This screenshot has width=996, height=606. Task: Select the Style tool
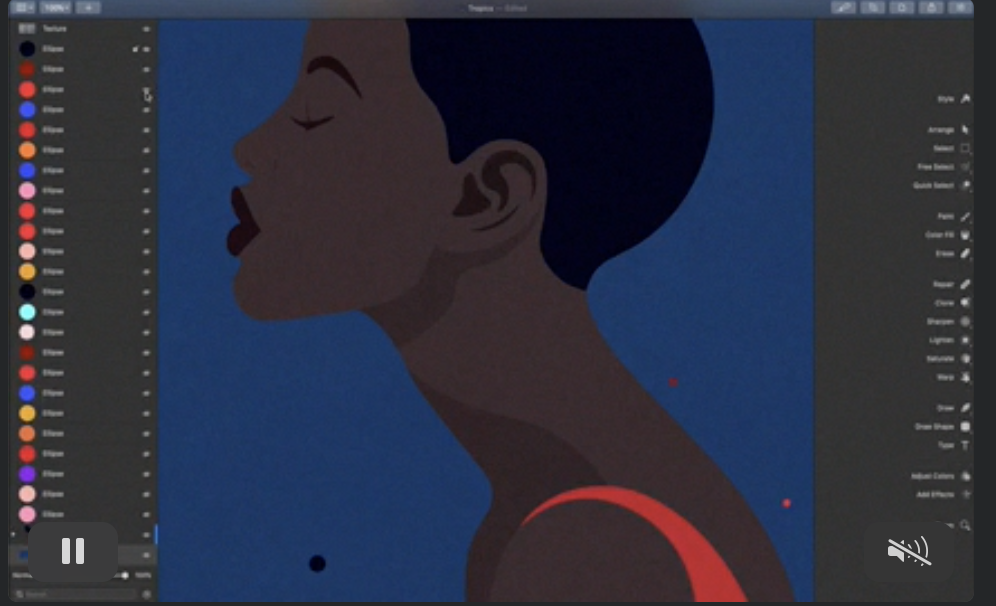pos(965,99)
